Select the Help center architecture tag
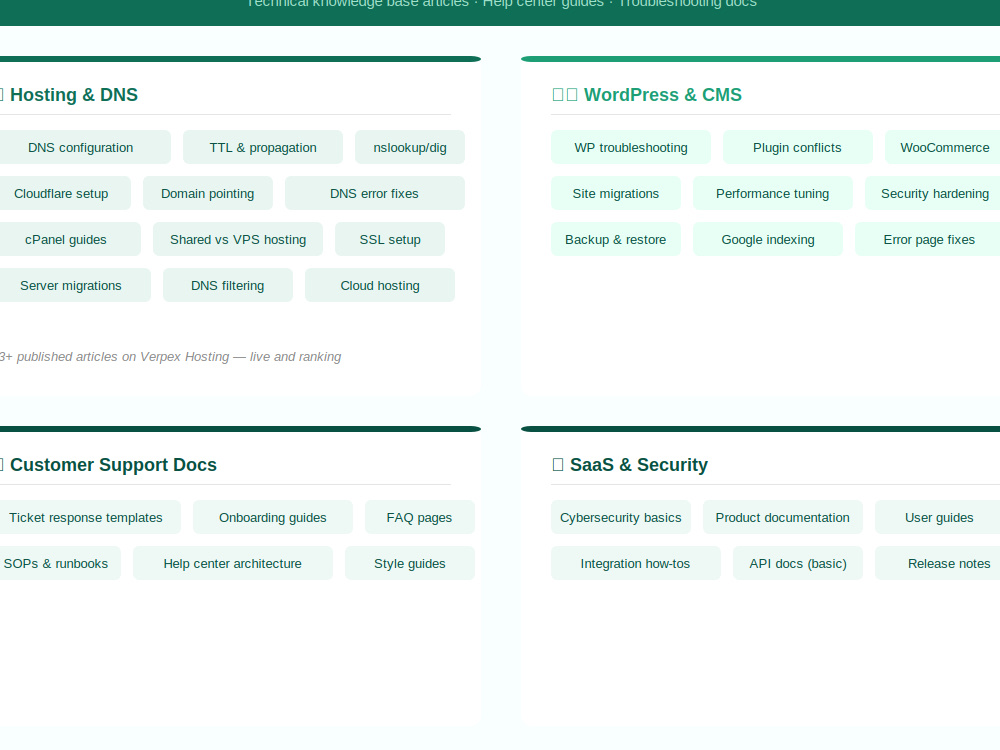This screenshot has height=750, width=1000. pyautogui.click(x=233, y=563)
